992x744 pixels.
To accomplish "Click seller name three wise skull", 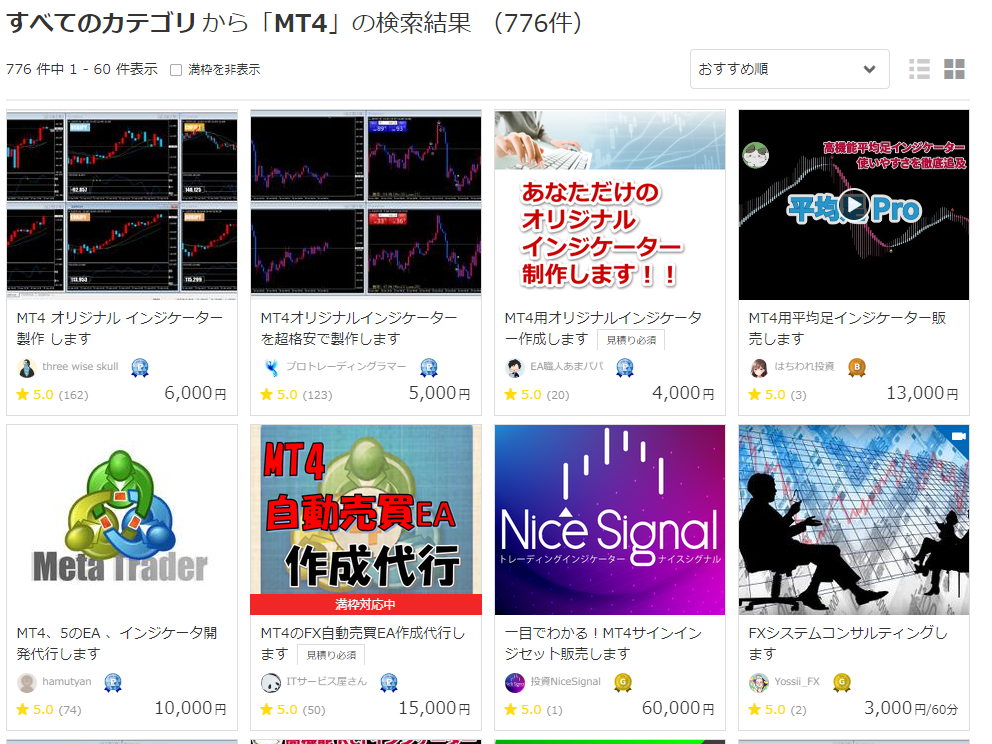I will [x=80, y=366].
